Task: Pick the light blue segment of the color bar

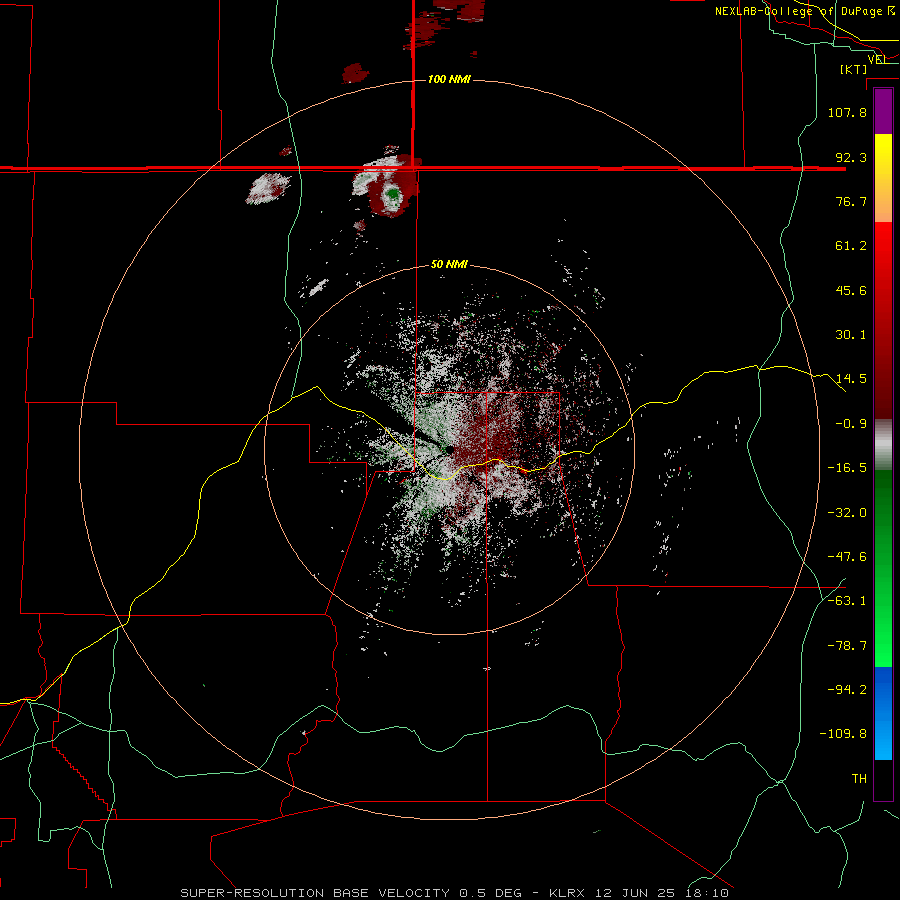Action: point(883,740)
